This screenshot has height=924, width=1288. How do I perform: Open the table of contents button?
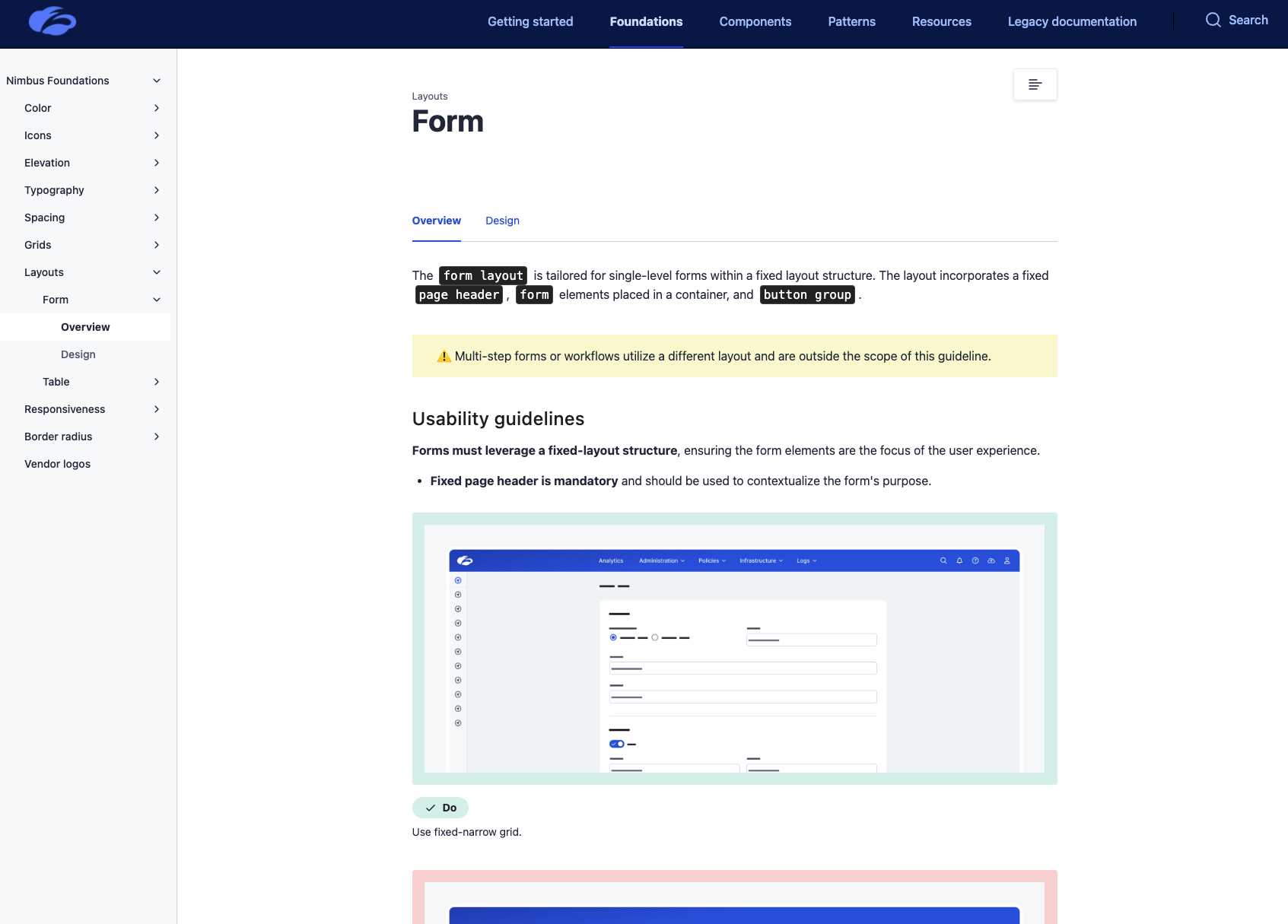coord(1035,84)
